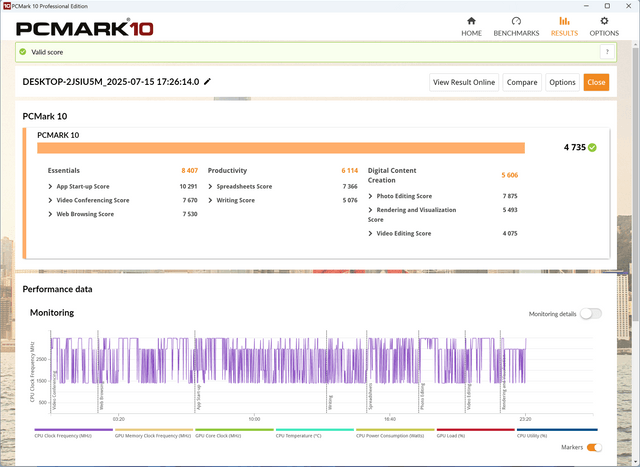
Task: Click the Spreadsheets value 7 366
Action: 350,187
